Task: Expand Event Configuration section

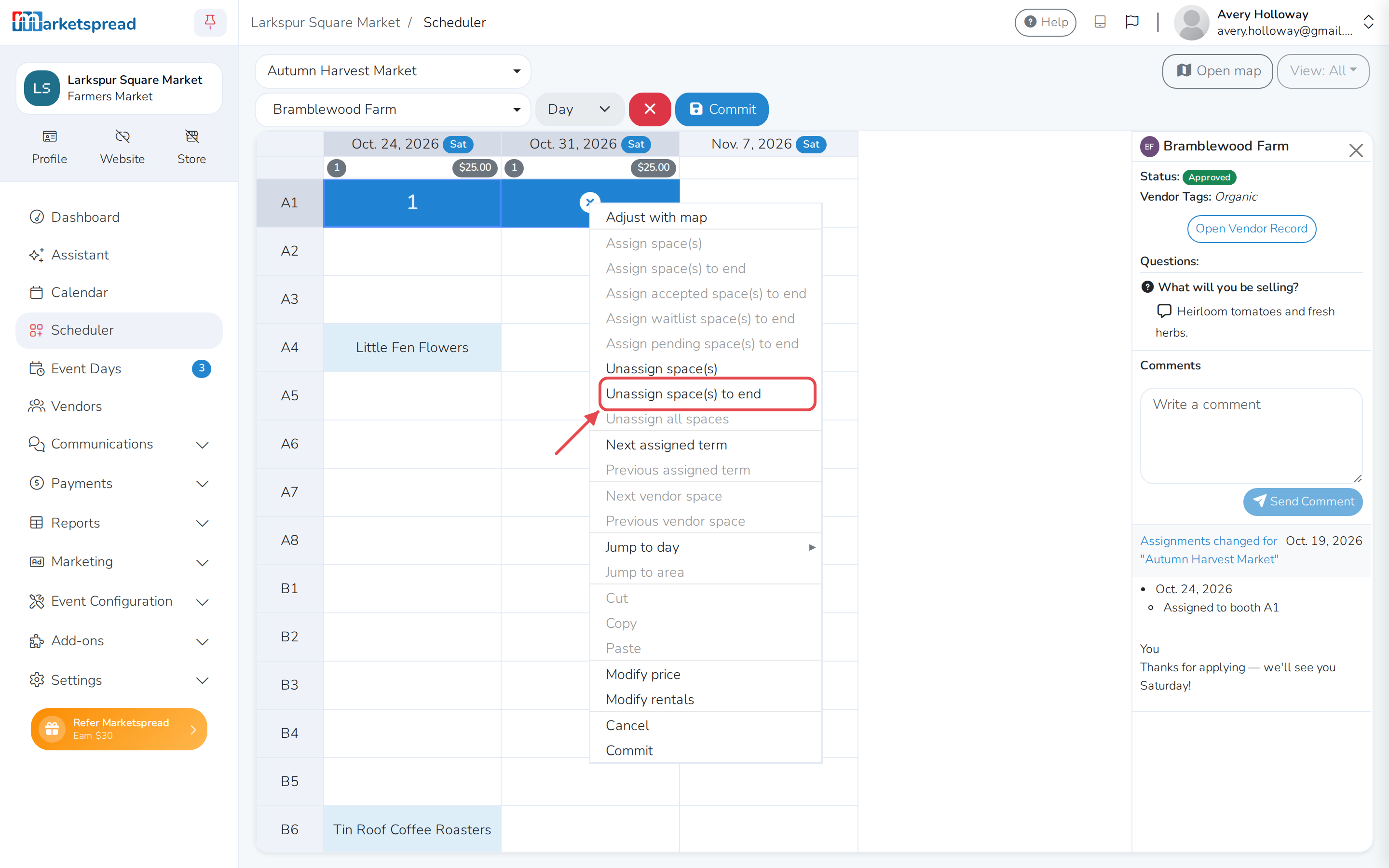Action: click(119, 601)
